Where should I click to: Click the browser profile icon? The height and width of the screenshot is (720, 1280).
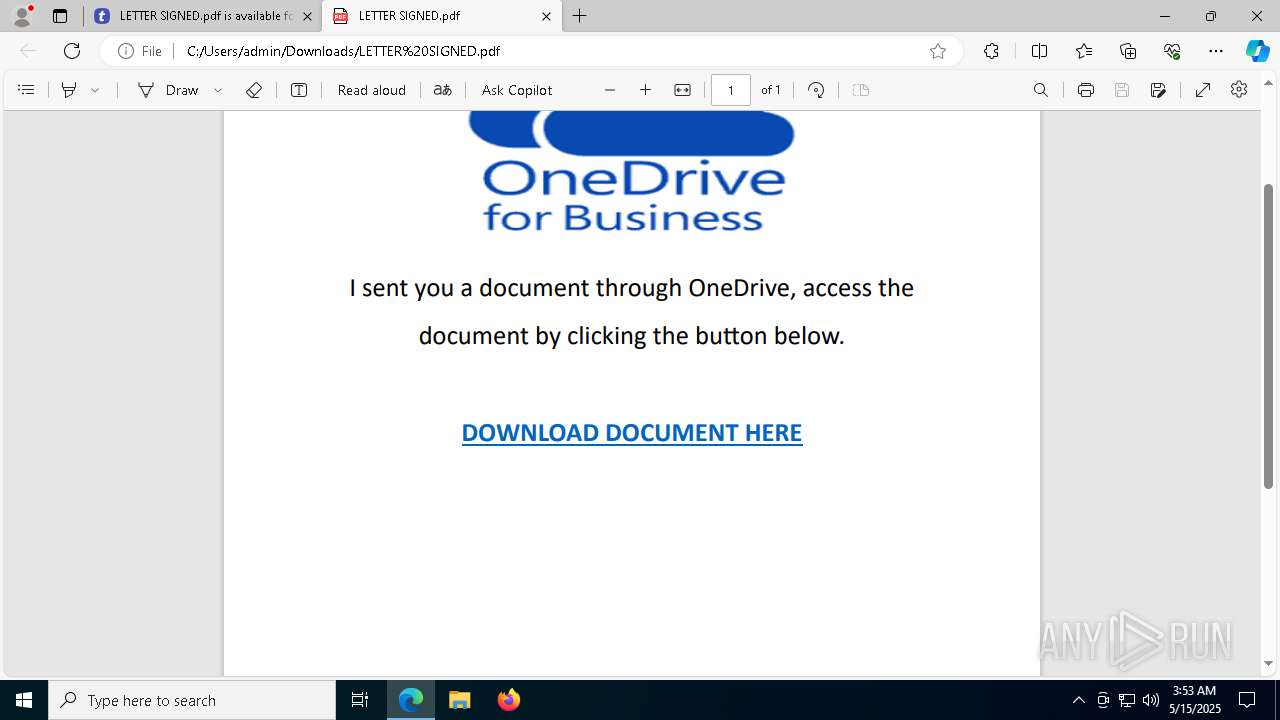[x=22, y=16]
